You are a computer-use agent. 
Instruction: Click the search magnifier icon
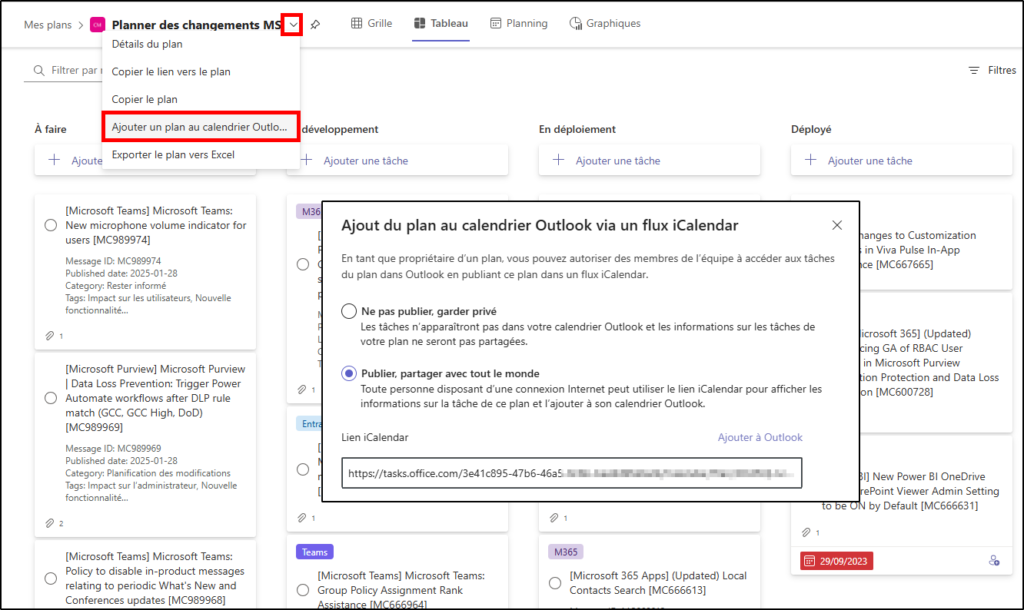pyautogui.click(x=39, y=71)
